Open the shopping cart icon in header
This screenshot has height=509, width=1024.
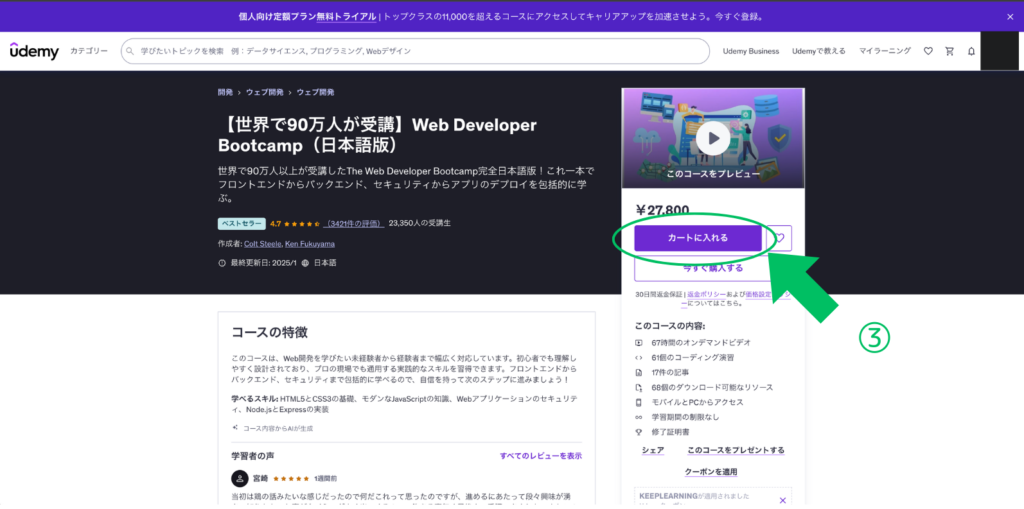(950, 51)
